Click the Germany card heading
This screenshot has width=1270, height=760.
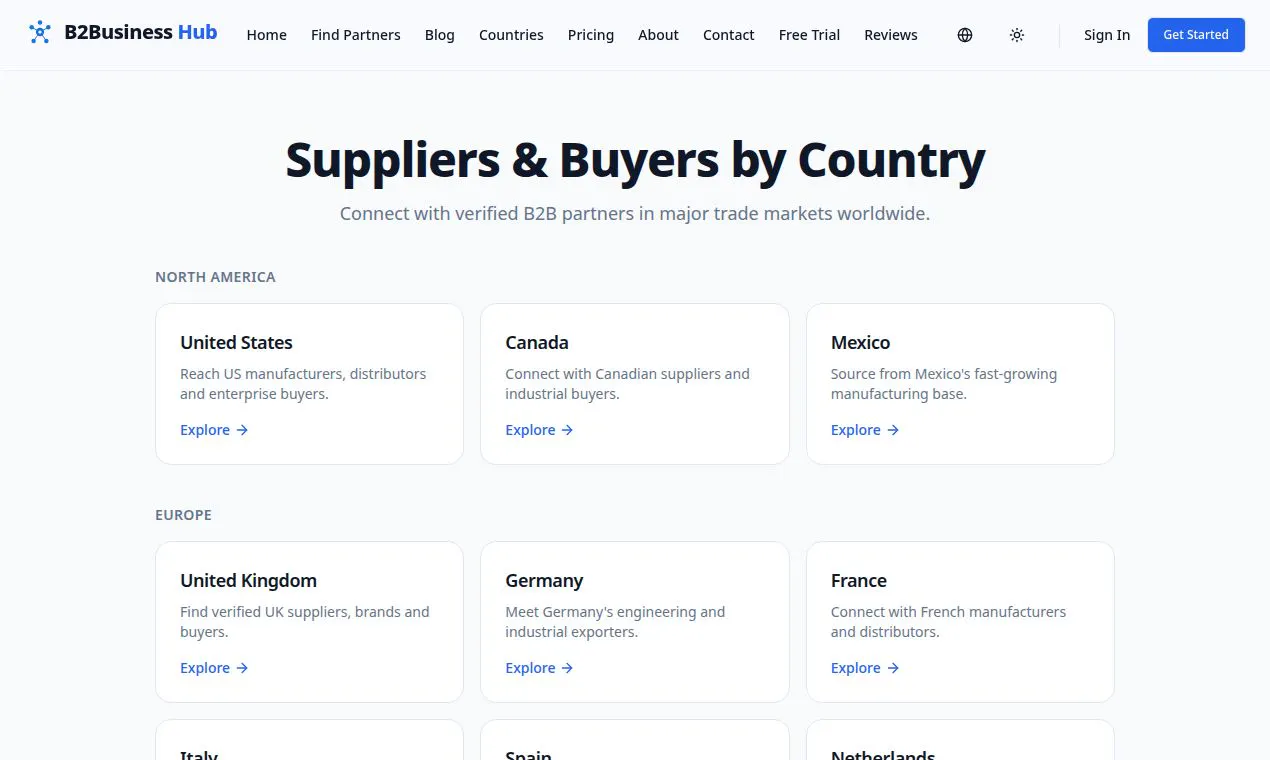tap(545, 580)
